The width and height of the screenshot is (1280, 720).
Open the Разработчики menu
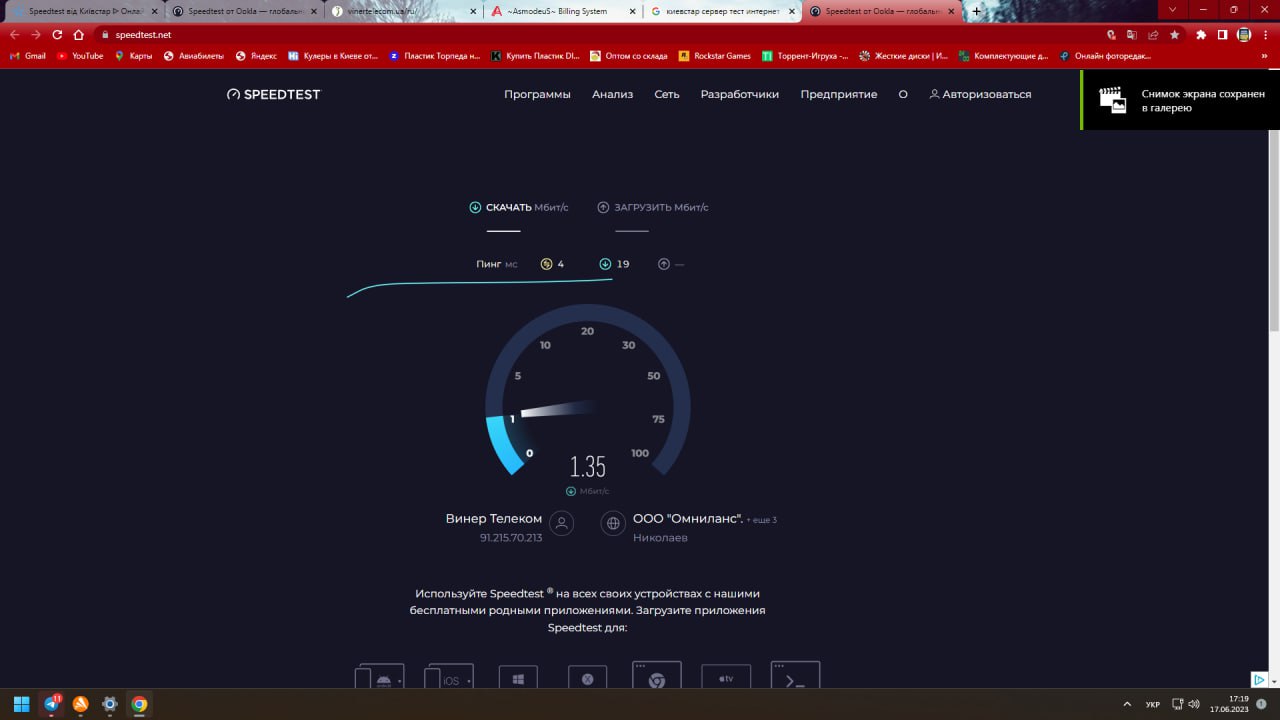pos(740,94)
